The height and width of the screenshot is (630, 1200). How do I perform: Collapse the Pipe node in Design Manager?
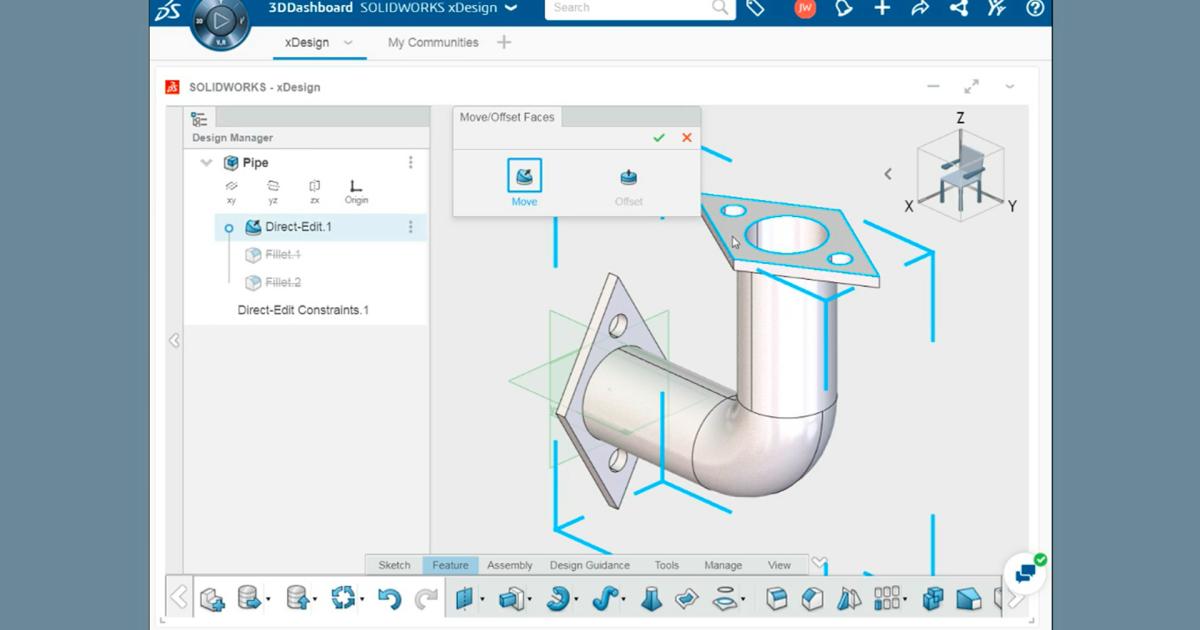tap(206, 162)
